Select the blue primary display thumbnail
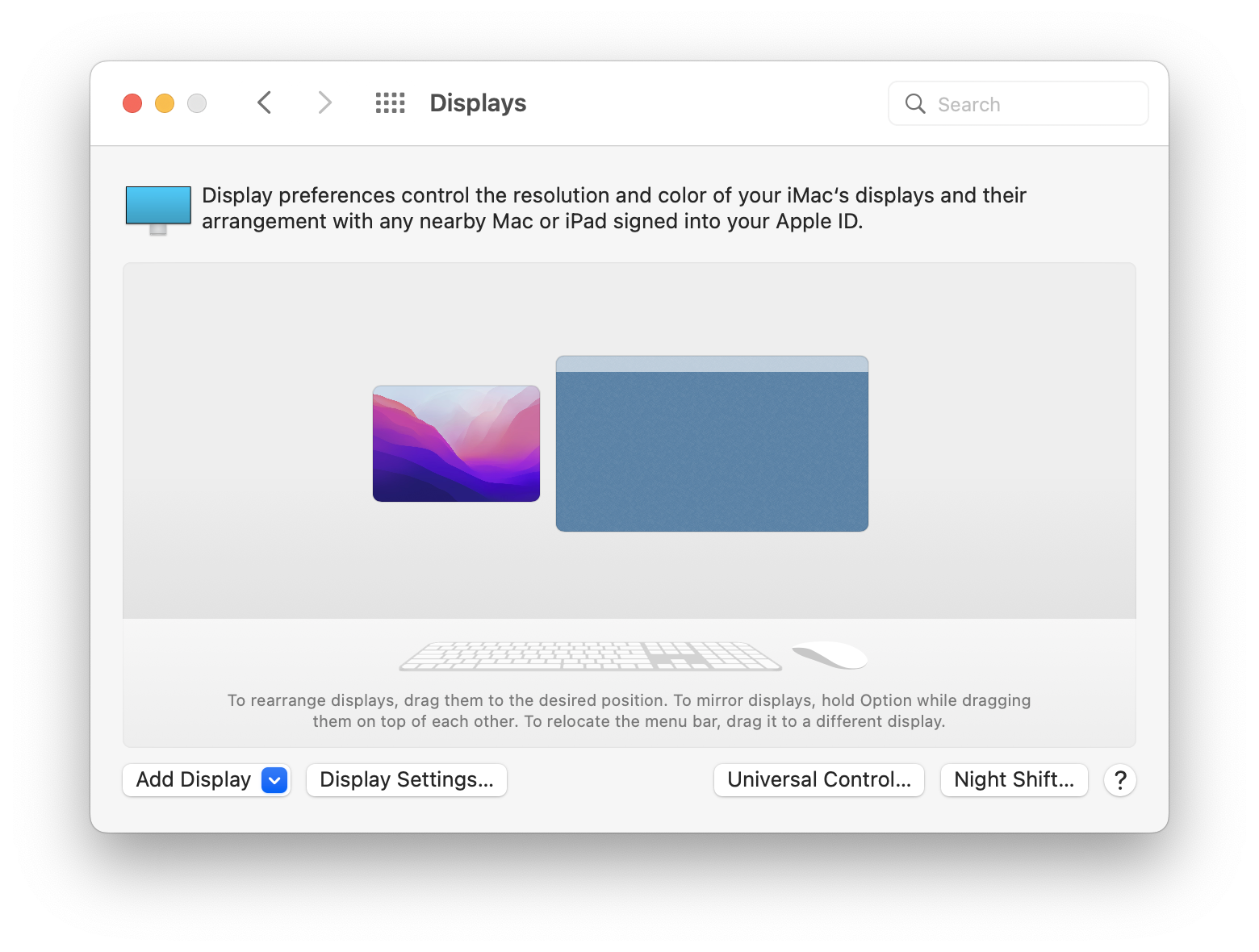 pyautogui.click(x=712, y=444)
